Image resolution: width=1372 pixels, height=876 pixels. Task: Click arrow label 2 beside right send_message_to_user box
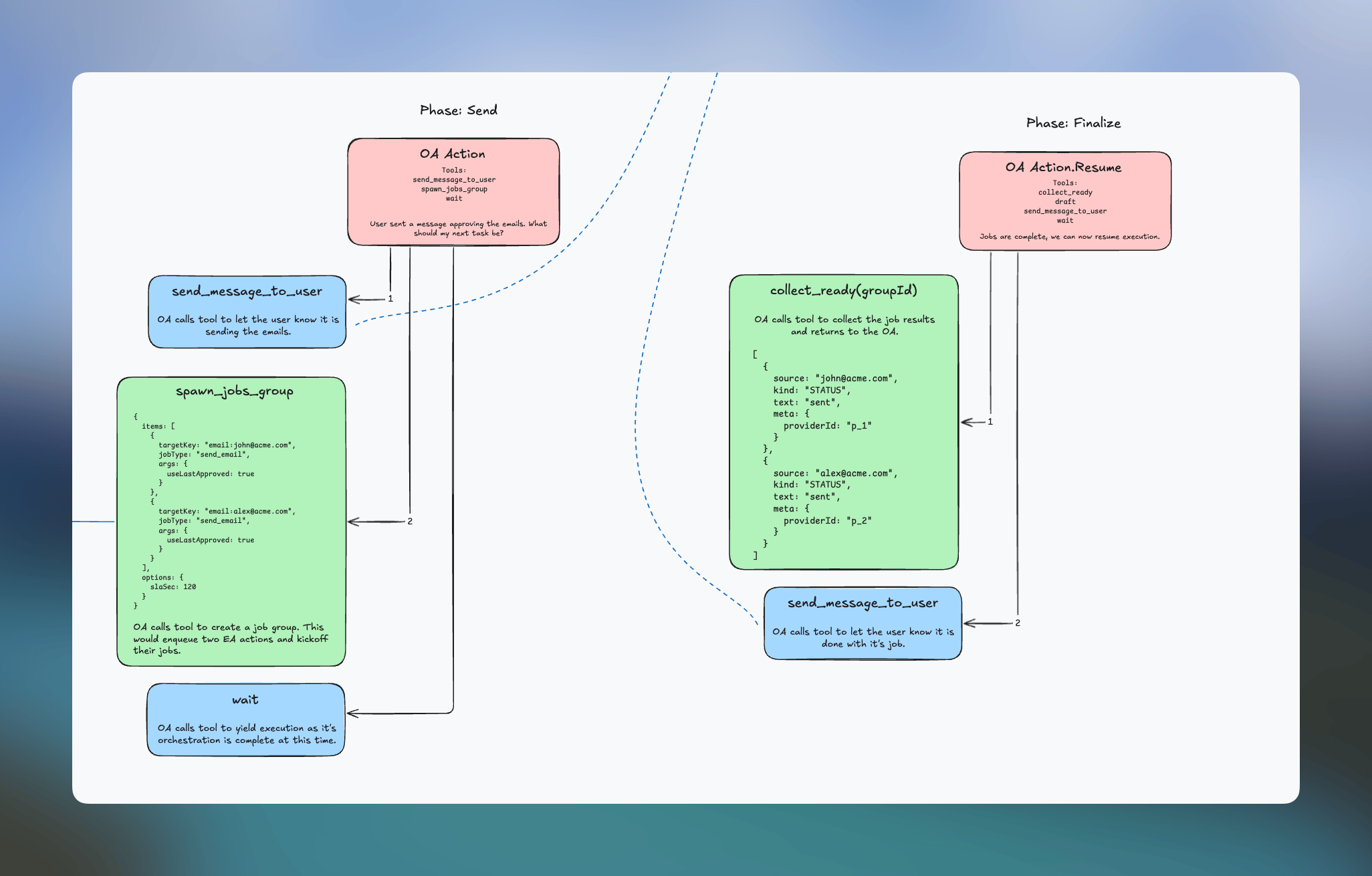coord(1018,623)
